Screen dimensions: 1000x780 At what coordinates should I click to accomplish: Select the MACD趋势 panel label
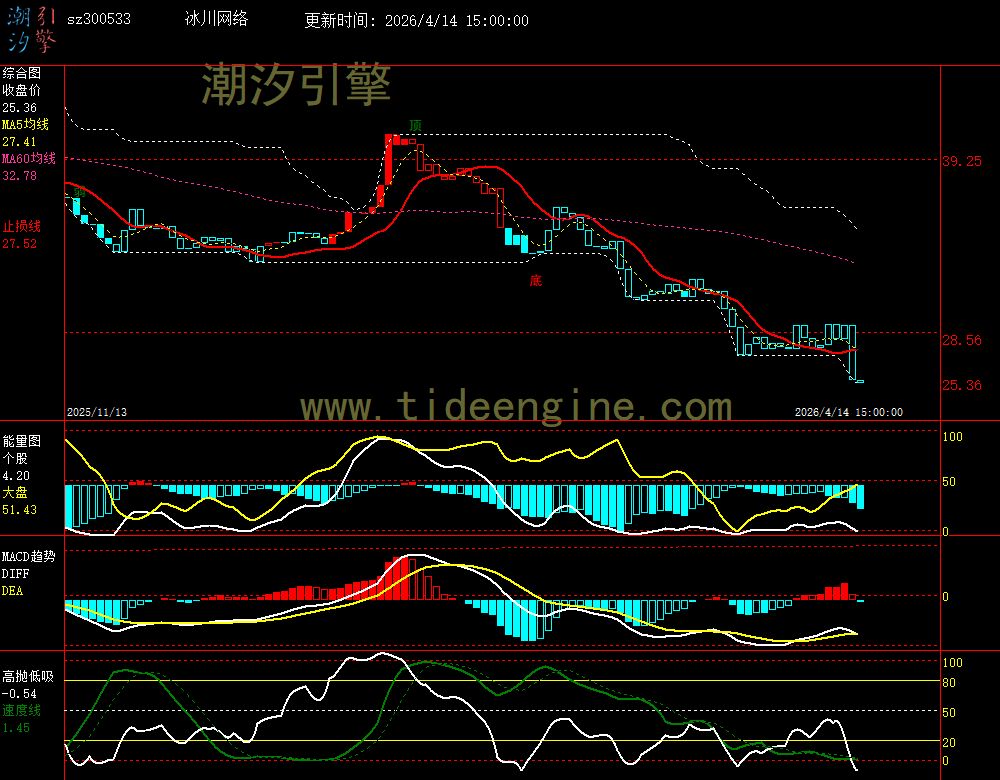coord(29,556)
